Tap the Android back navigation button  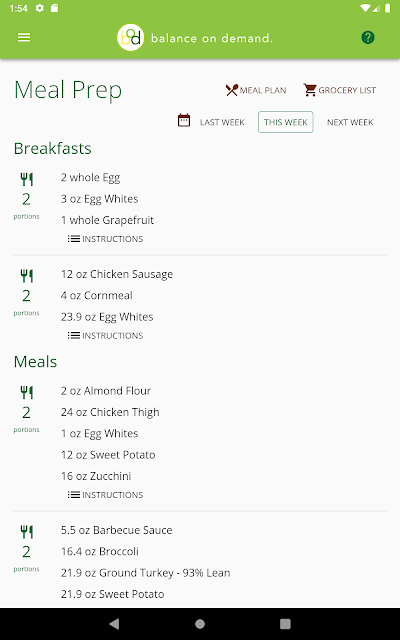click(115, 624)
